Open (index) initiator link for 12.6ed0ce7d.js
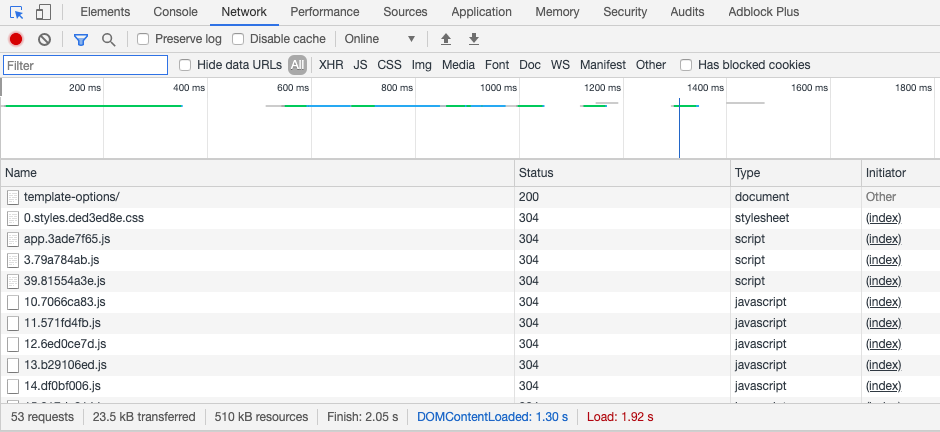 (884, 344)
